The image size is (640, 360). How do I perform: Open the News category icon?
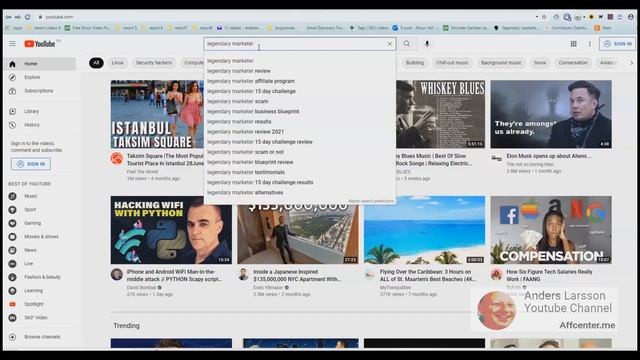(13, 250)
